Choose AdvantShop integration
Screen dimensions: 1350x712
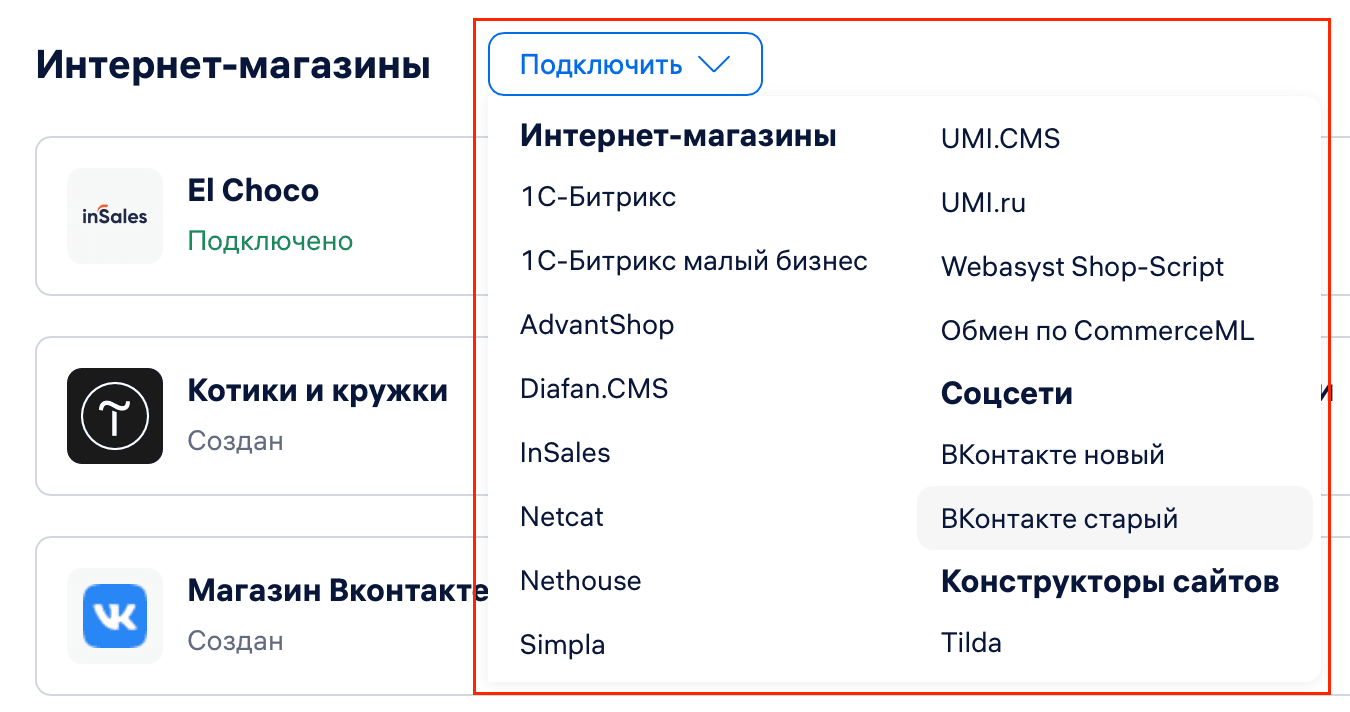(x=596, y=325)
